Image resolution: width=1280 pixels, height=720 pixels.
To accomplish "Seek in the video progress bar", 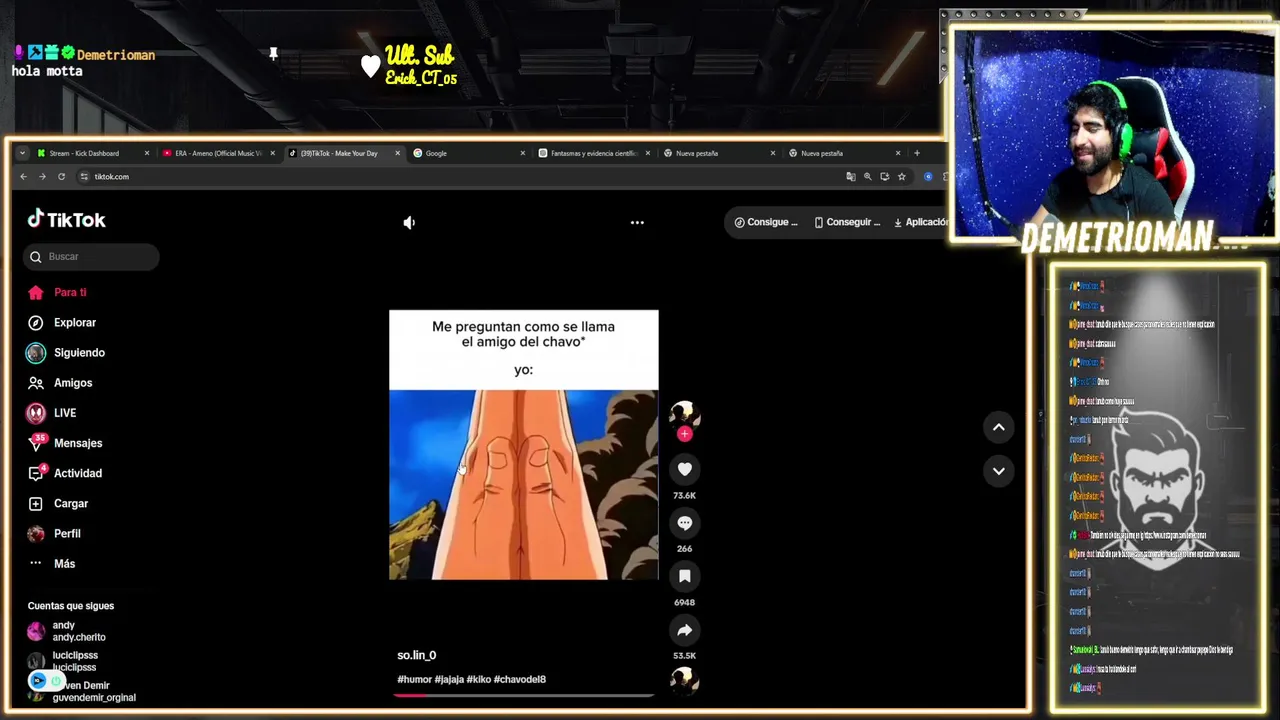I will coord(523,694).
